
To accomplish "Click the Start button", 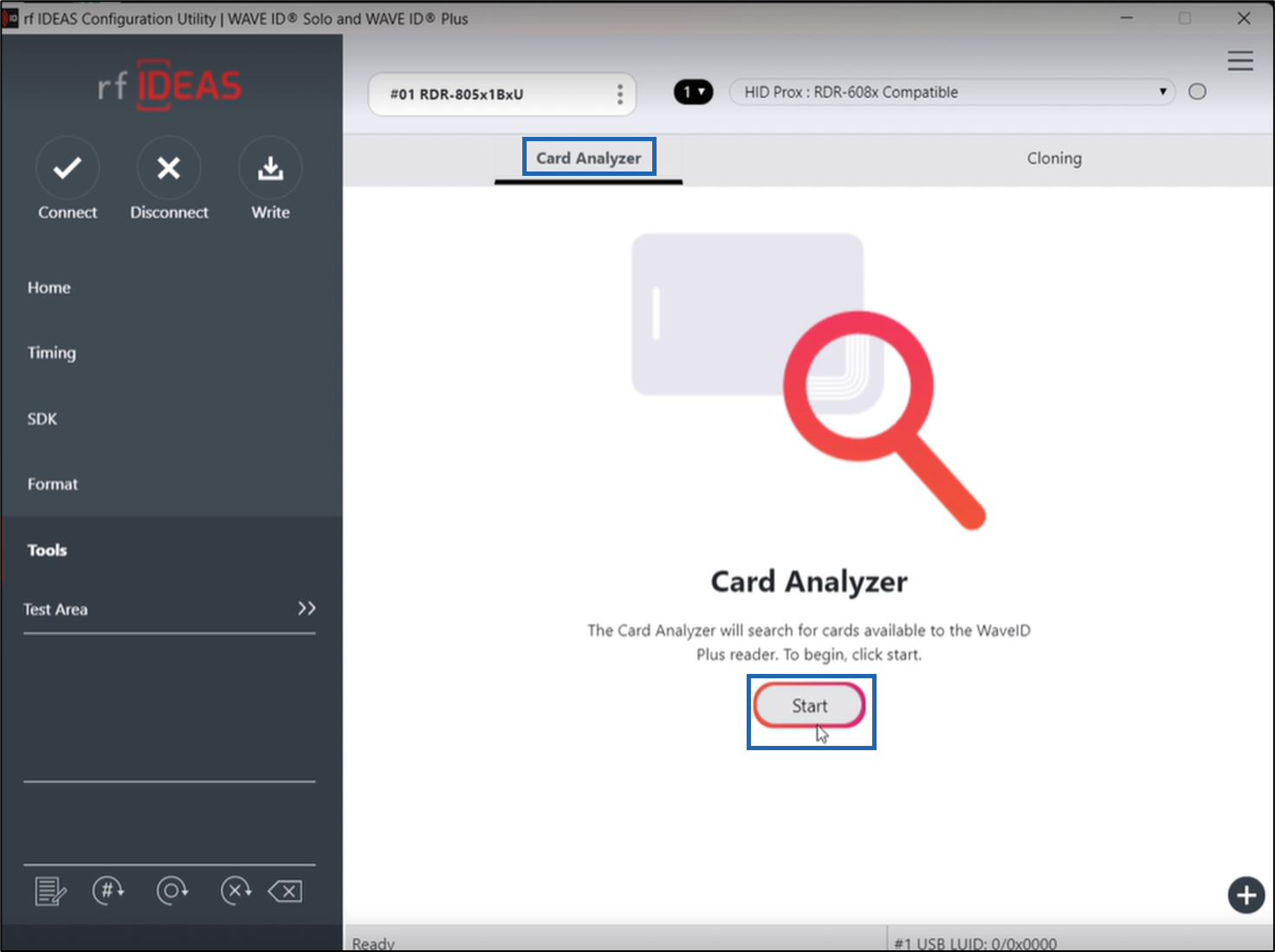I will click(810, 706).
